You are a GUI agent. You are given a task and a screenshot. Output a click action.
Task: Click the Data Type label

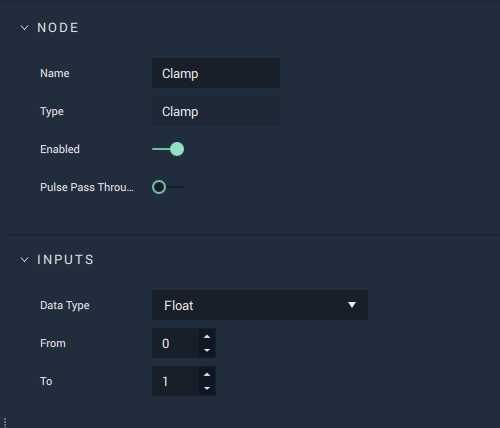[x=65, y=306]
